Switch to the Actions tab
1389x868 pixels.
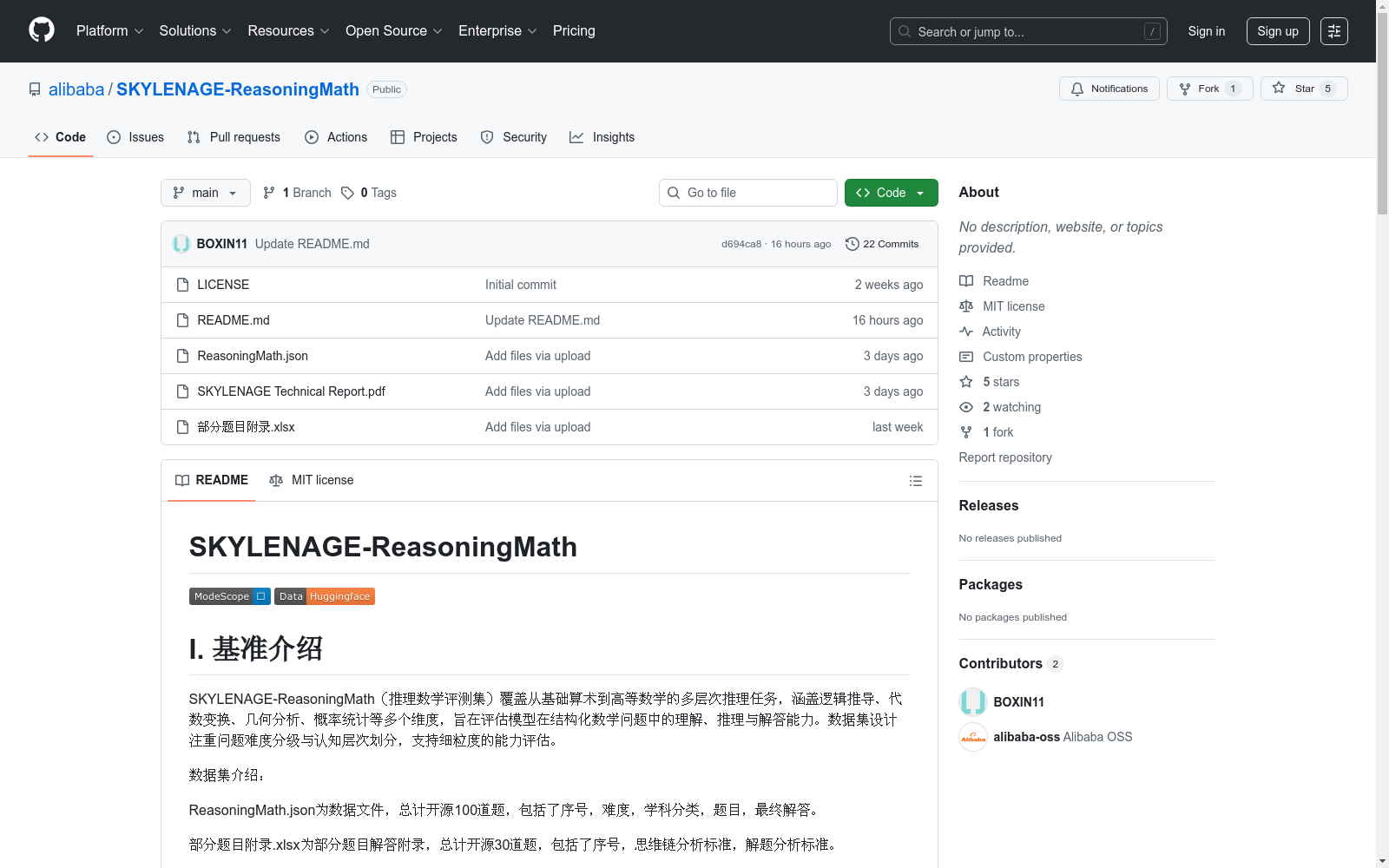click(x=336, y=137)
